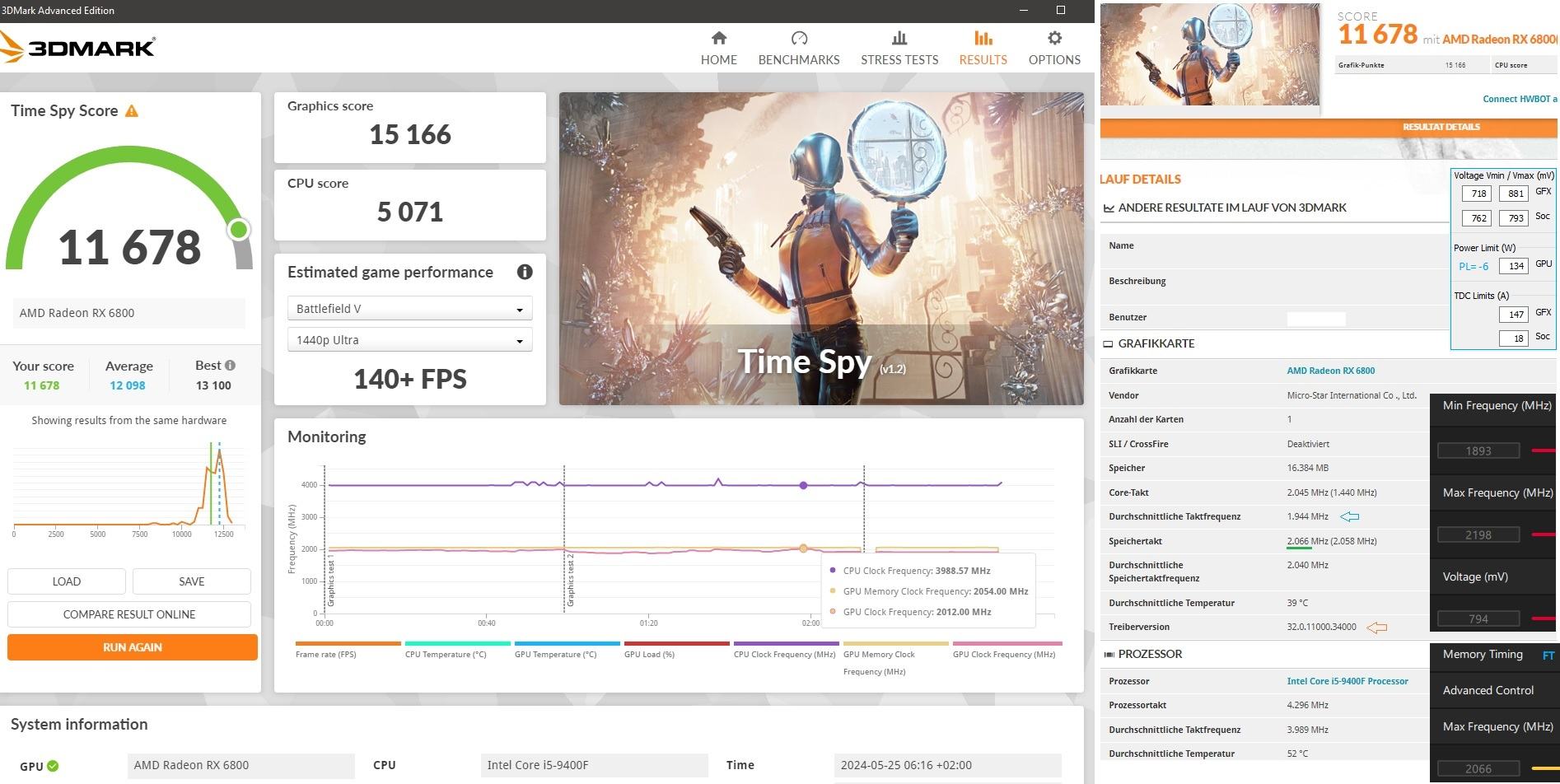
Task: Open the Intel Core i5-9400F Processor link
Action: (1347, 681)
